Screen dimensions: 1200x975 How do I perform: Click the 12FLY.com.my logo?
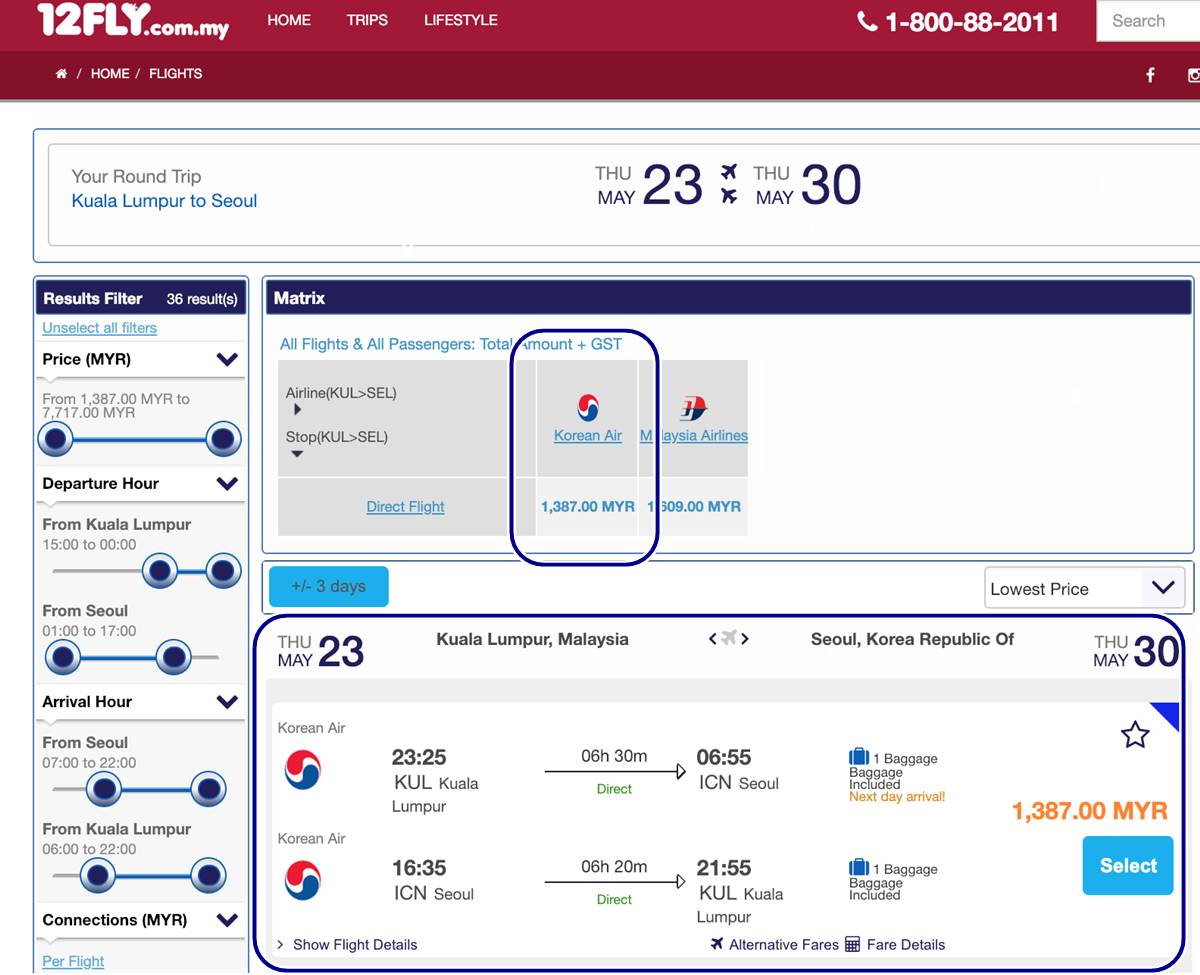click(133, 21)
